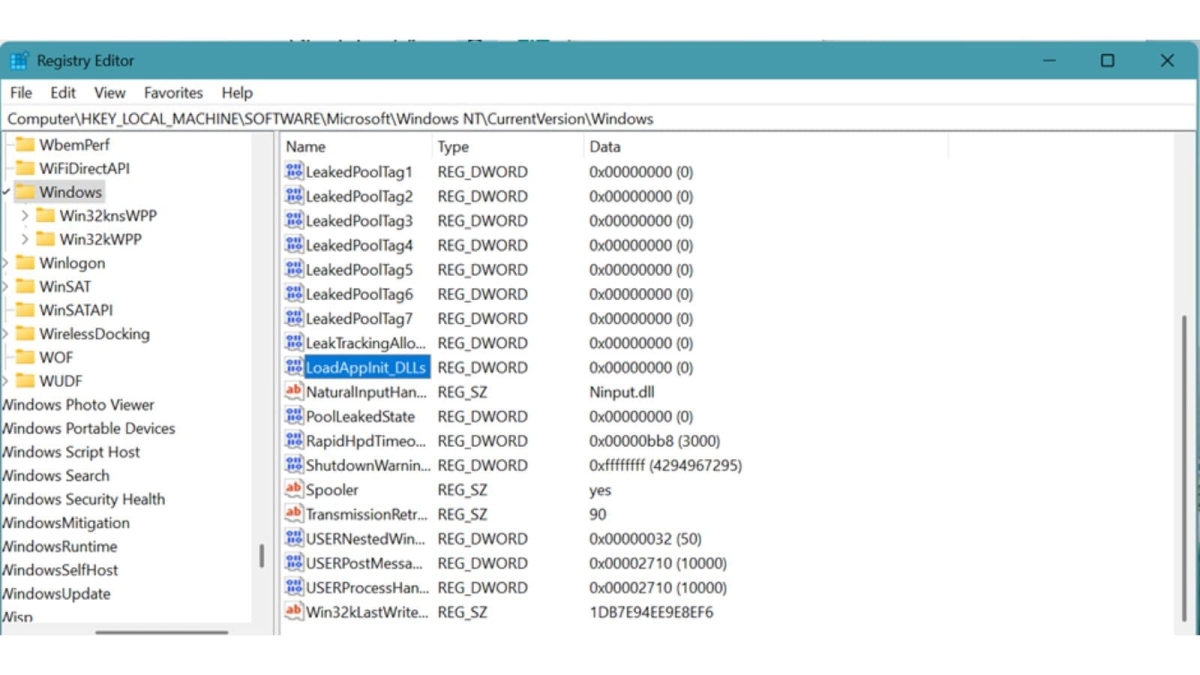1200x675 pixels.
Task: Click the ShutdownWarnin... value icon
Action: tap(294, 465)
